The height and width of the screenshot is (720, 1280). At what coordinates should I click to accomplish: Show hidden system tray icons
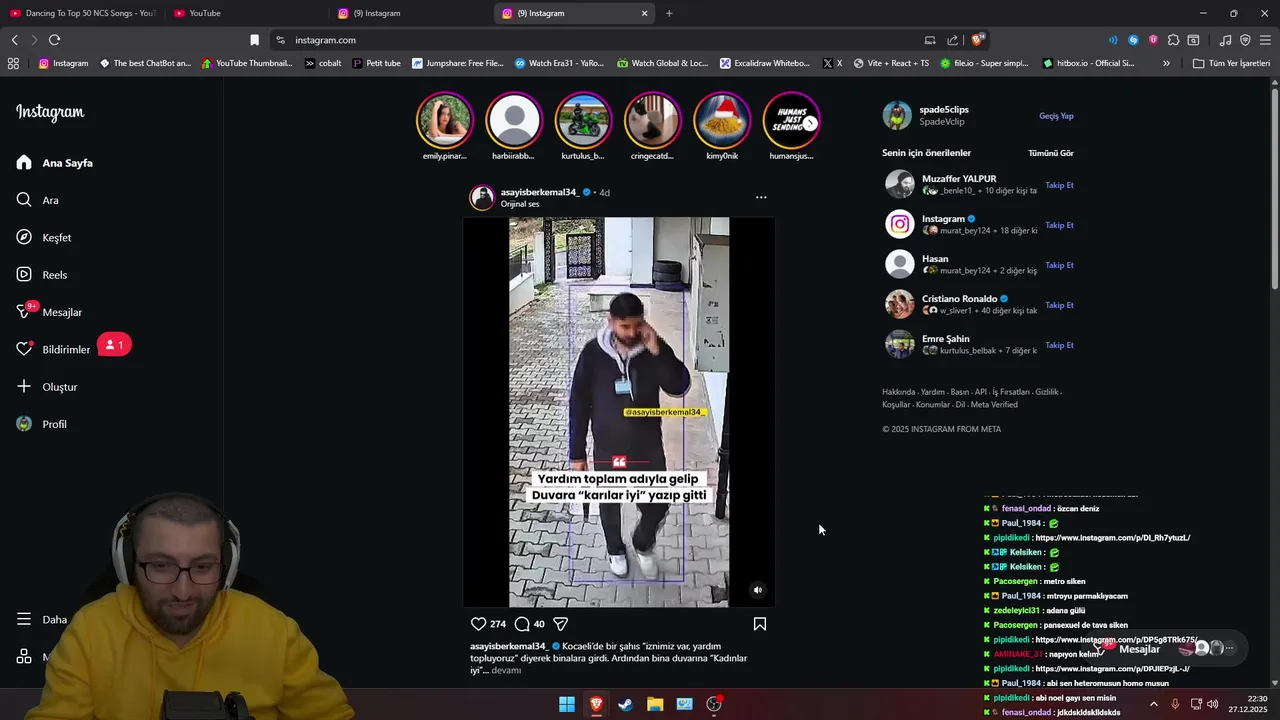tap(1153, 704)
